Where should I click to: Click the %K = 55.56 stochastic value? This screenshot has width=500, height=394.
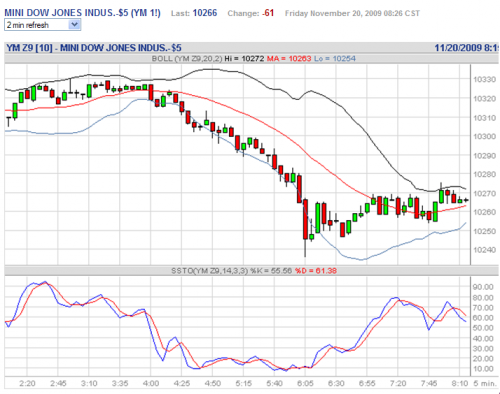271,271
